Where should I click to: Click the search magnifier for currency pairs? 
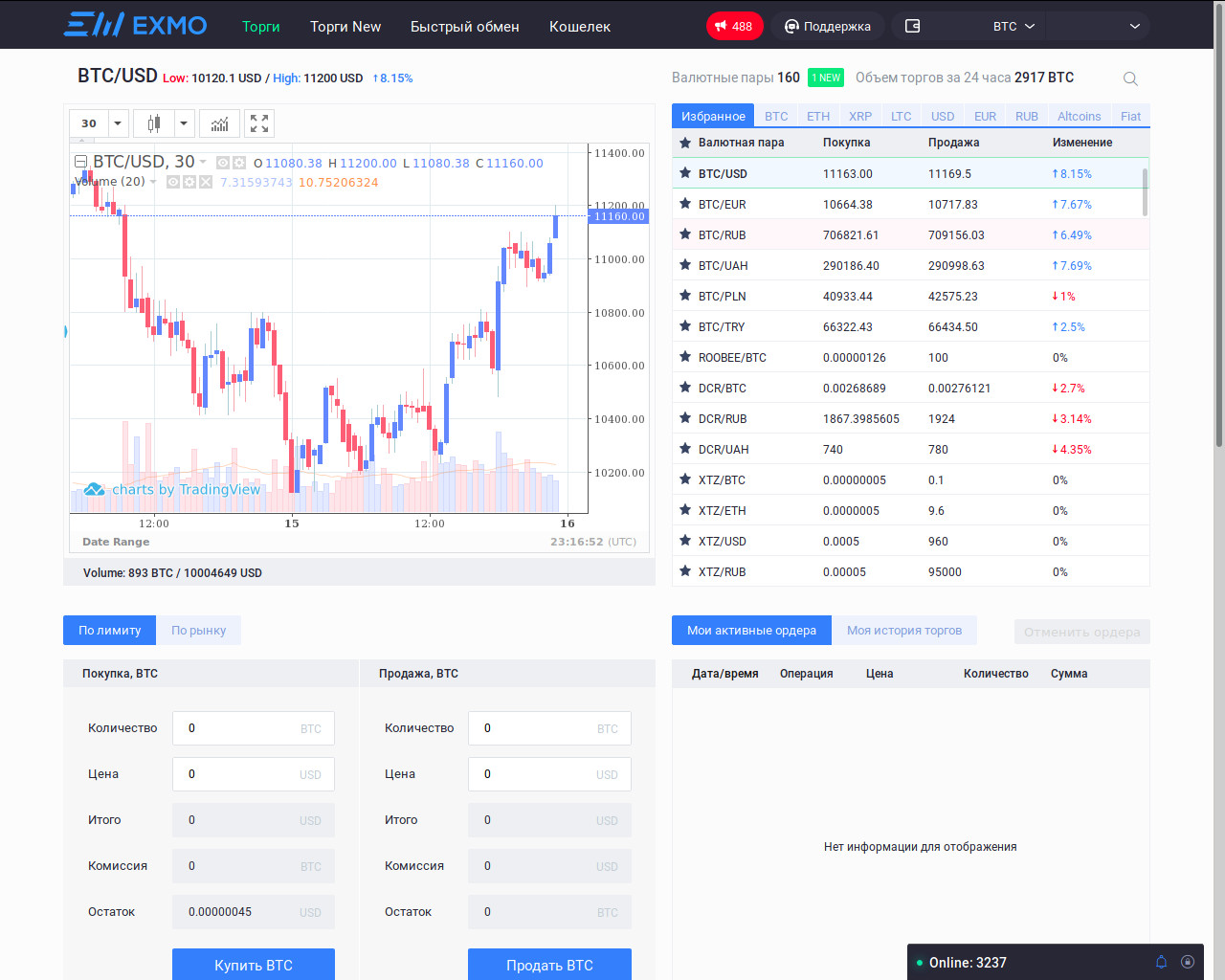click(1130, 78)
